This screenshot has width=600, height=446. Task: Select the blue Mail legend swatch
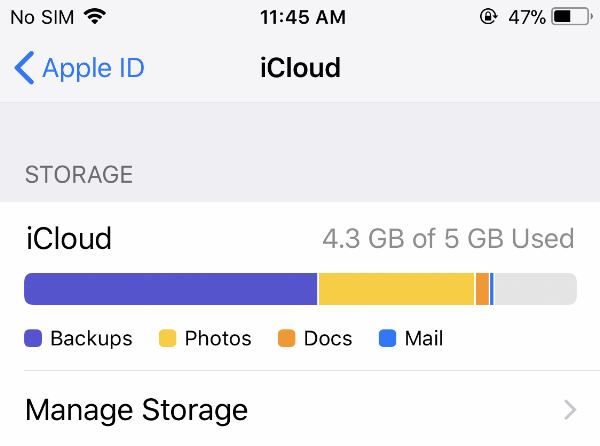tap(387, 338)
